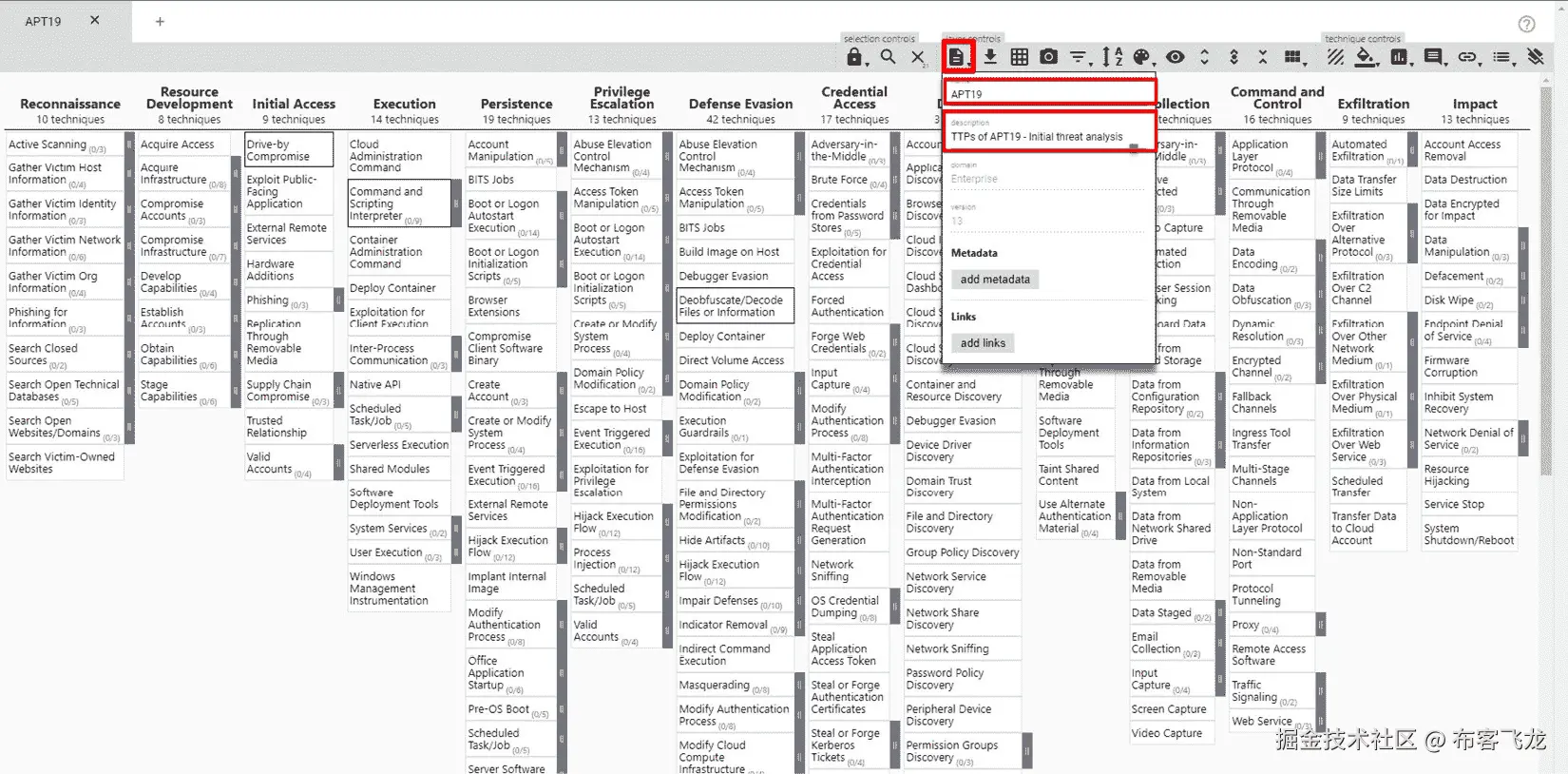Render layer to SVG with camera icon

coord(1048,57)
